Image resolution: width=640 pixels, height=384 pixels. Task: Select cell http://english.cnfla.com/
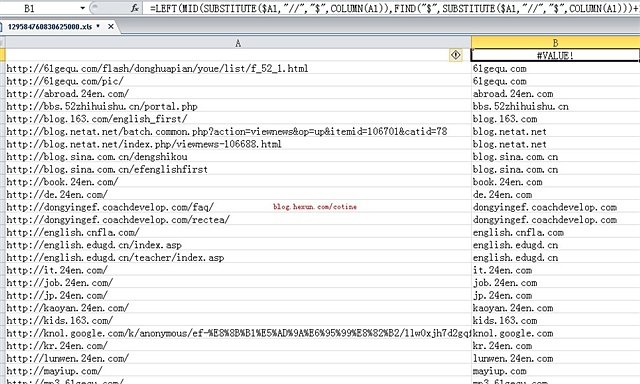click(238, 232)
